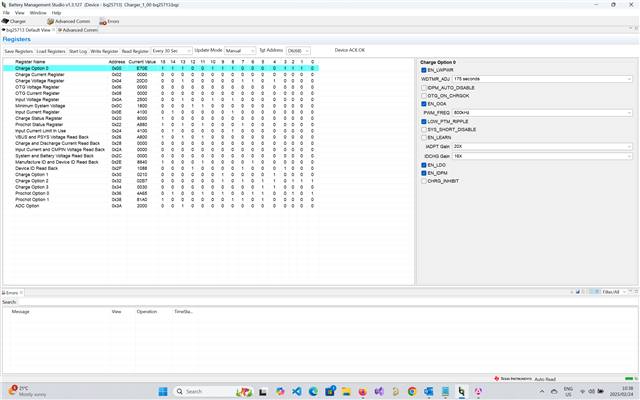The width and height of the screenshot is (640, 400).
Task: Minimize the Errors panel
Action: click(631, 291)
